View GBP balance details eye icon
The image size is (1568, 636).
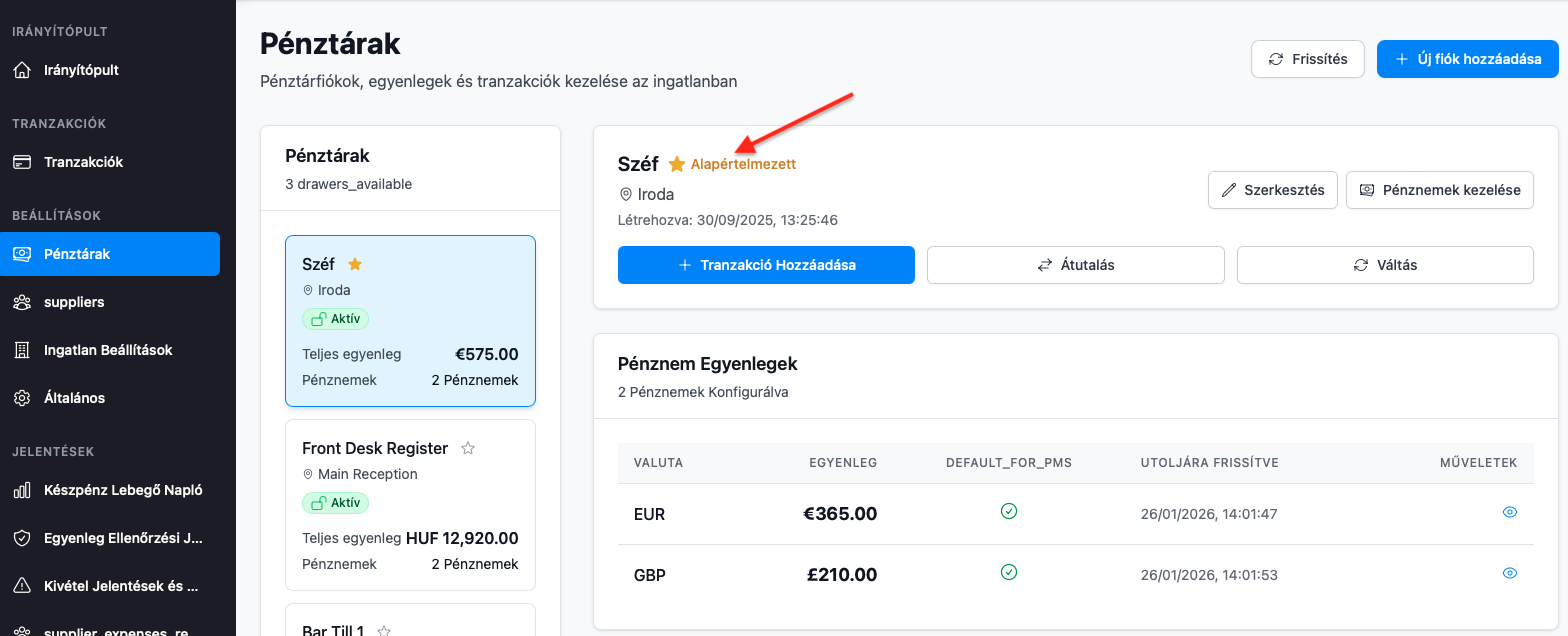coord(1510,573)
